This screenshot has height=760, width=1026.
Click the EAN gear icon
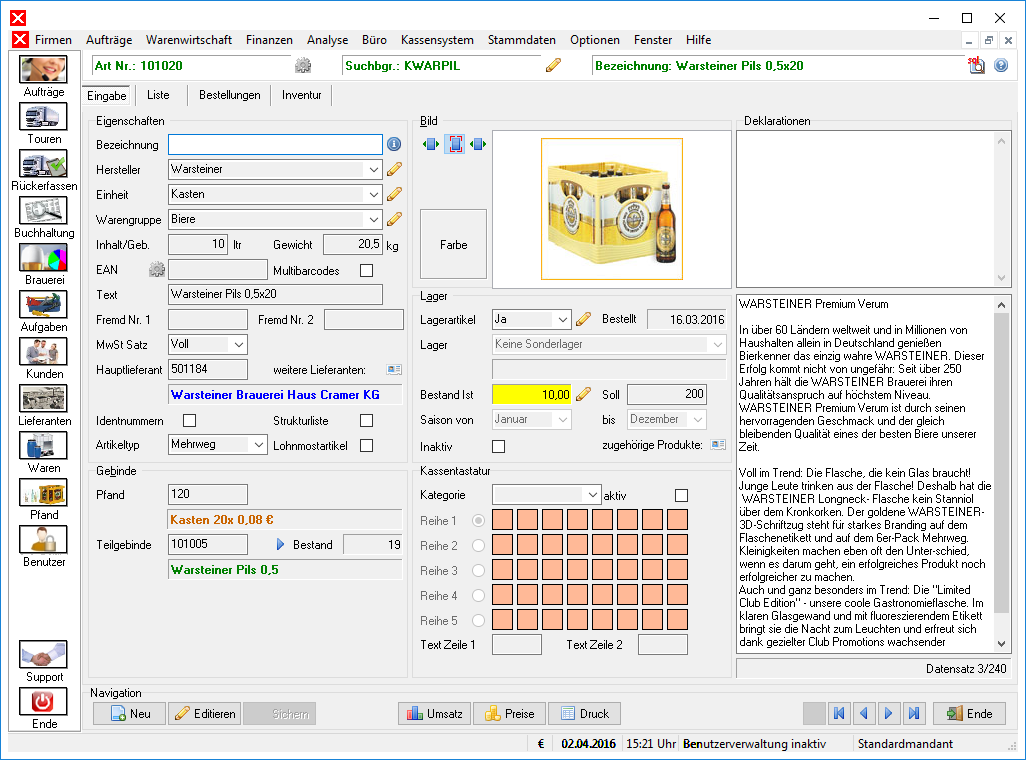(156, 270)
